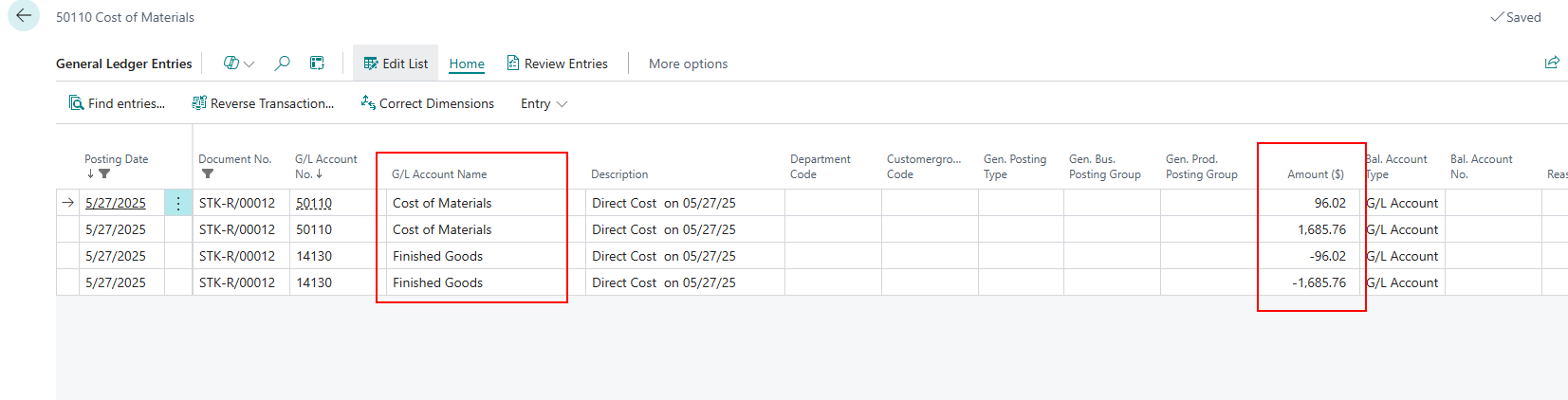The image size is (1568, 400).
Task: Expand the Entry dropdown menu
Action: pos(544,103)
